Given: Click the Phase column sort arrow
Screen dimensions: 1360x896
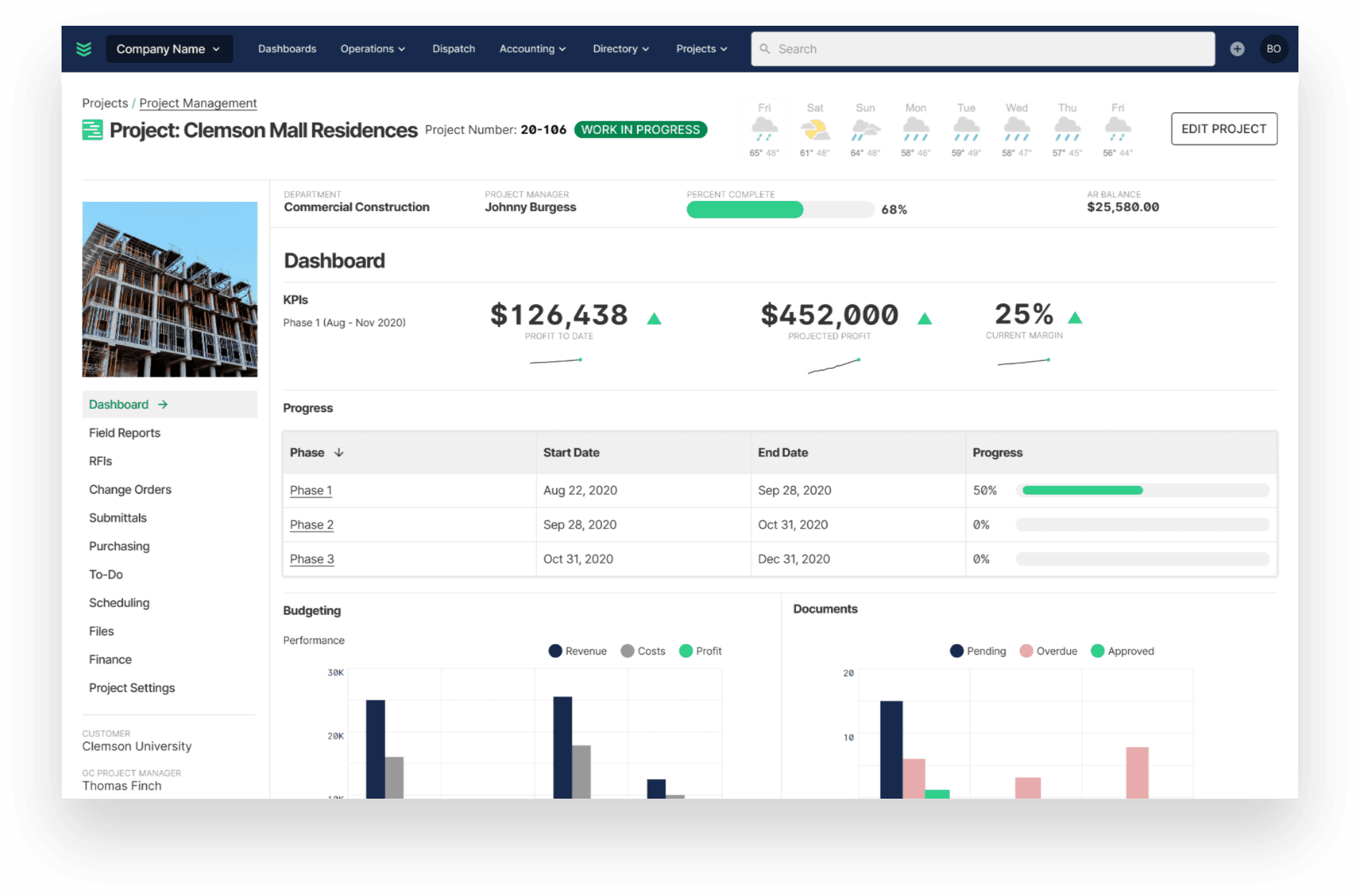Looking at the screenshot, I should point(339,452).
